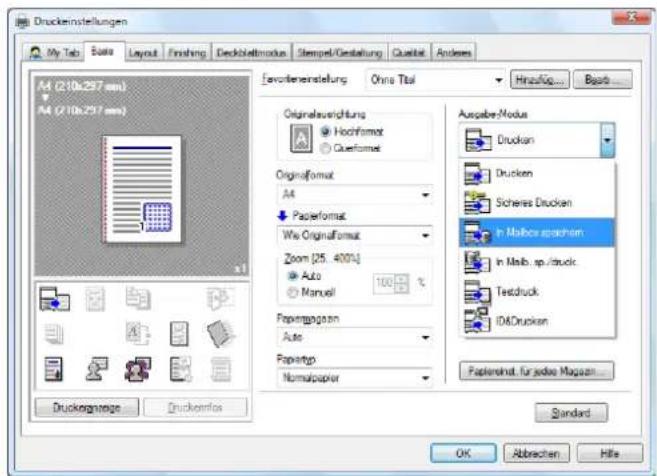This screenshot has width=657, height=476.
Task: Click the Originalausrichtung label
Action: (x=325, y=114)
